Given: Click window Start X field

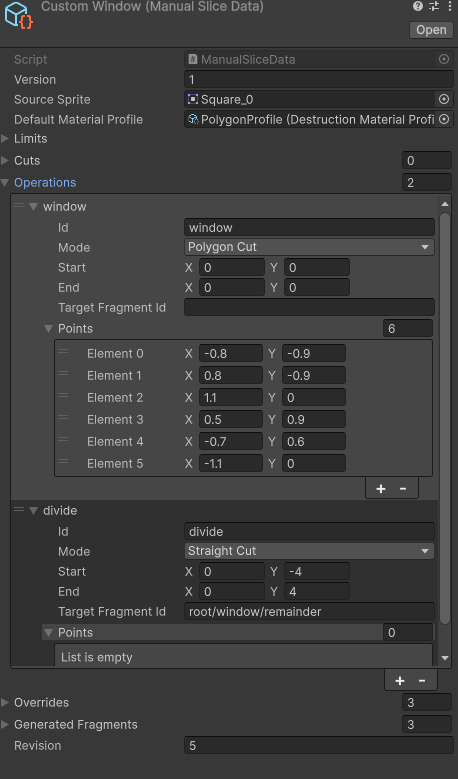Looking at the screenshot, I should [x=232, y=267].
